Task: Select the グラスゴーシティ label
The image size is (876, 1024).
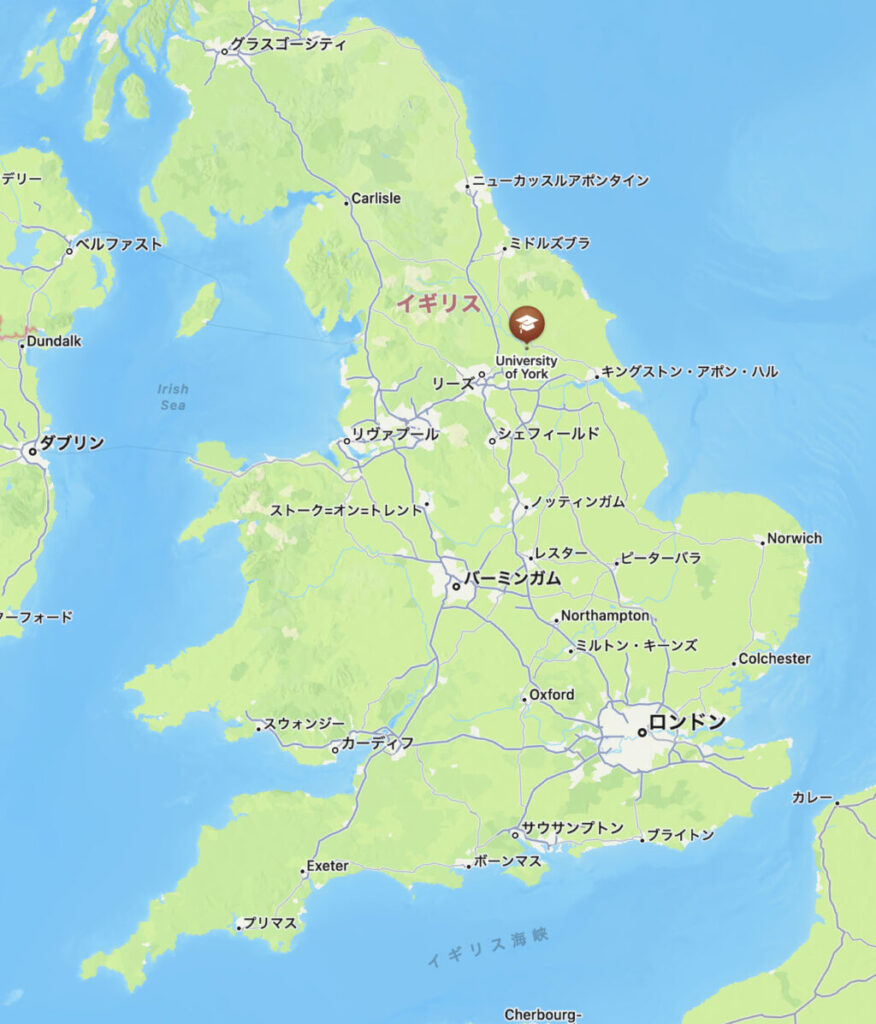Action: pyautogui.click(x=288, y=44)
